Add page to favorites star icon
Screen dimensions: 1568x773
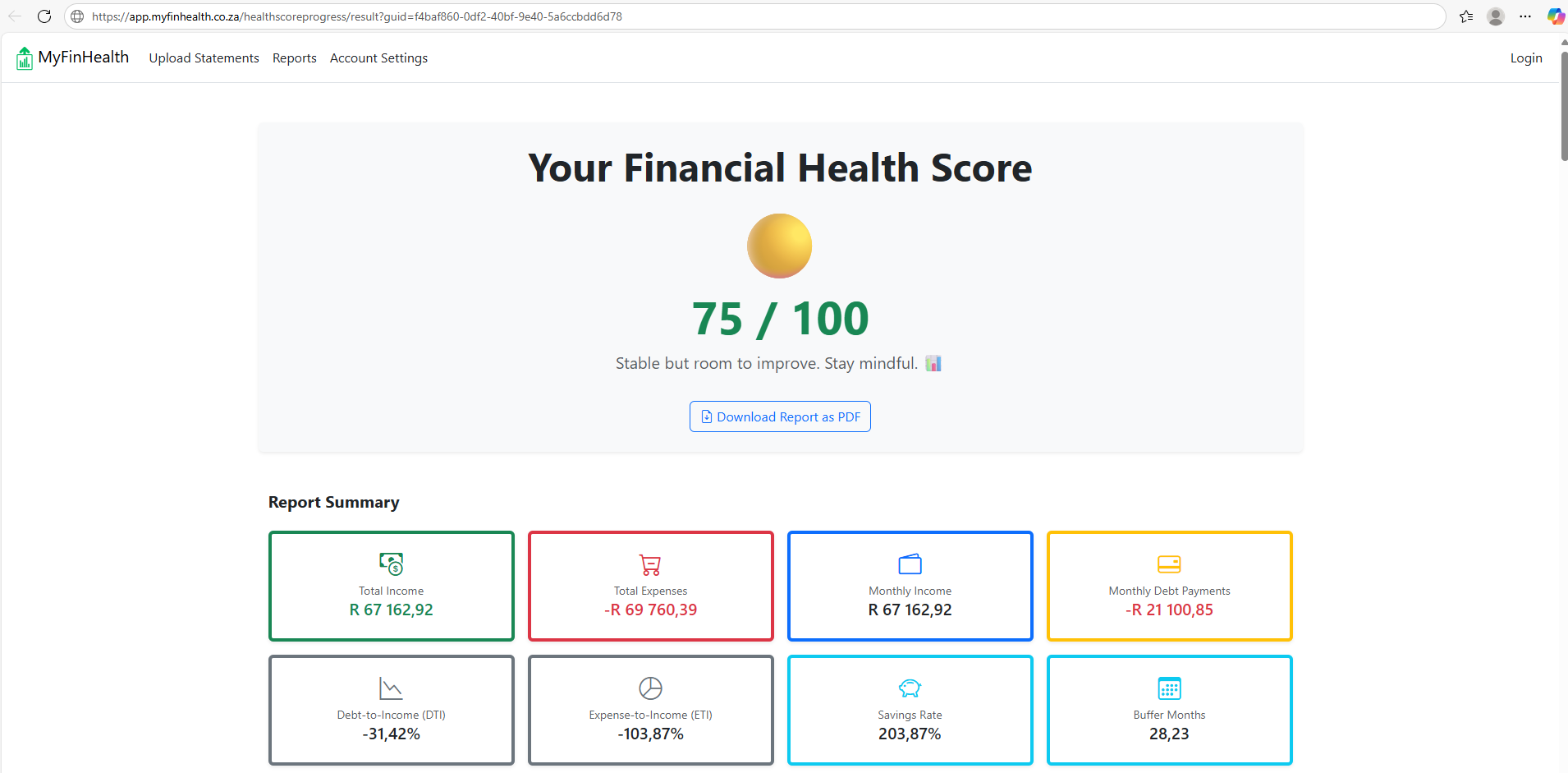coord(1466,16)
